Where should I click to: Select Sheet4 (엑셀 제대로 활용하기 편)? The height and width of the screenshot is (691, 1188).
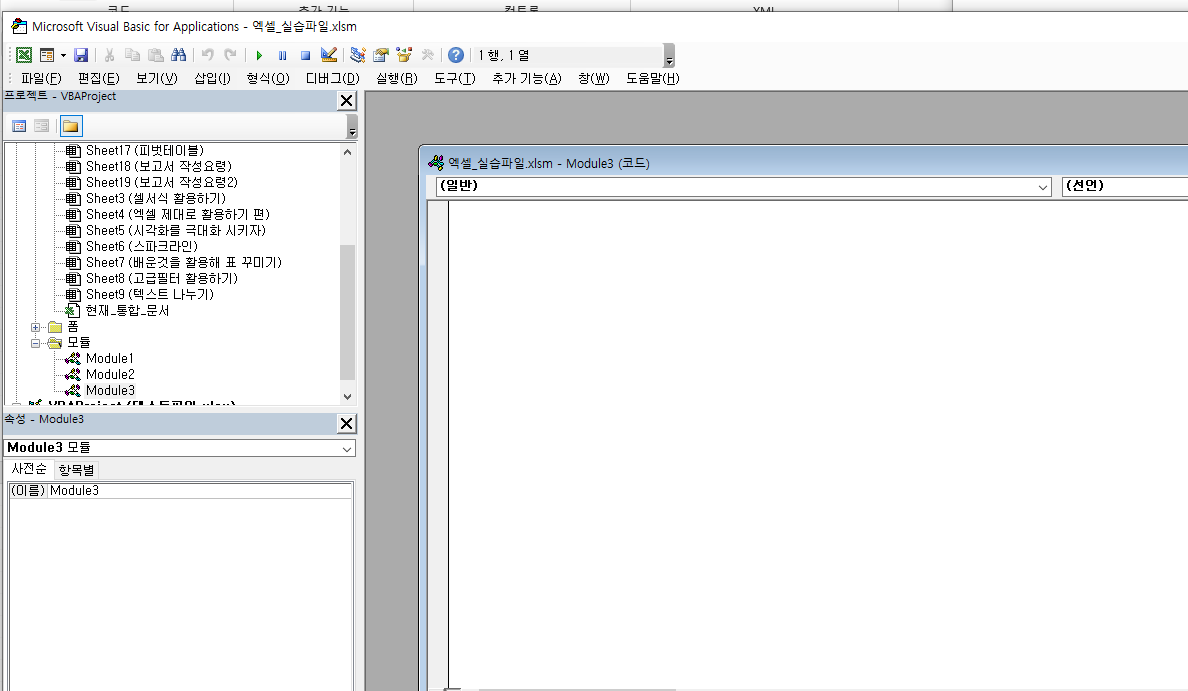coord(177,214)
